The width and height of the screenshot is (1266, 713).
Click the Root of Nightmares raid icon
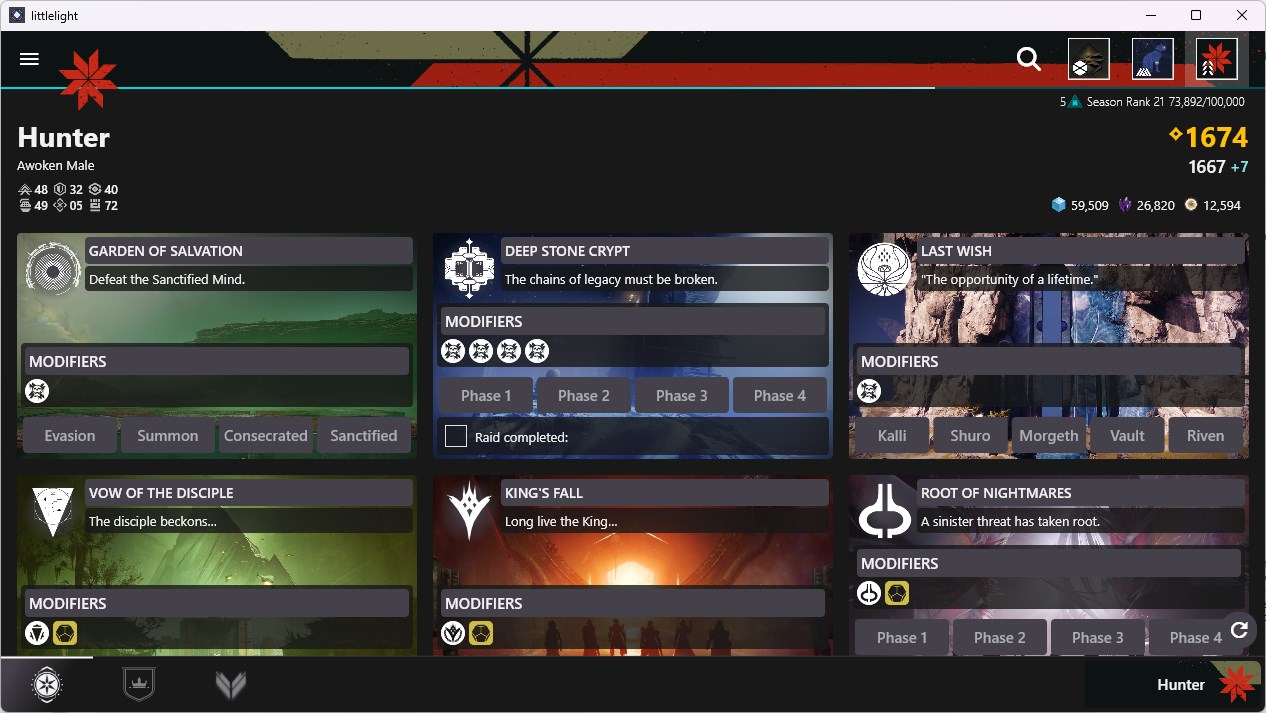(x=885, y=510)
